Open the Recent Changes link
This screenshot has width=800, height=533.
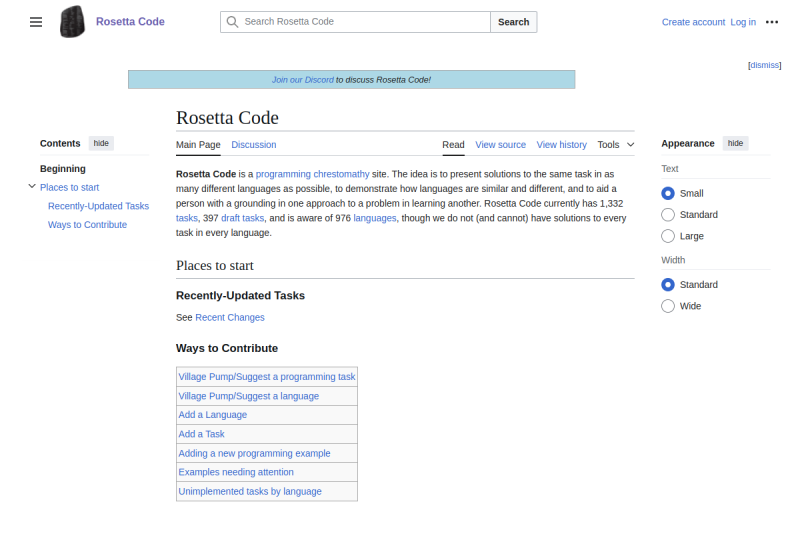pos(230,317)
